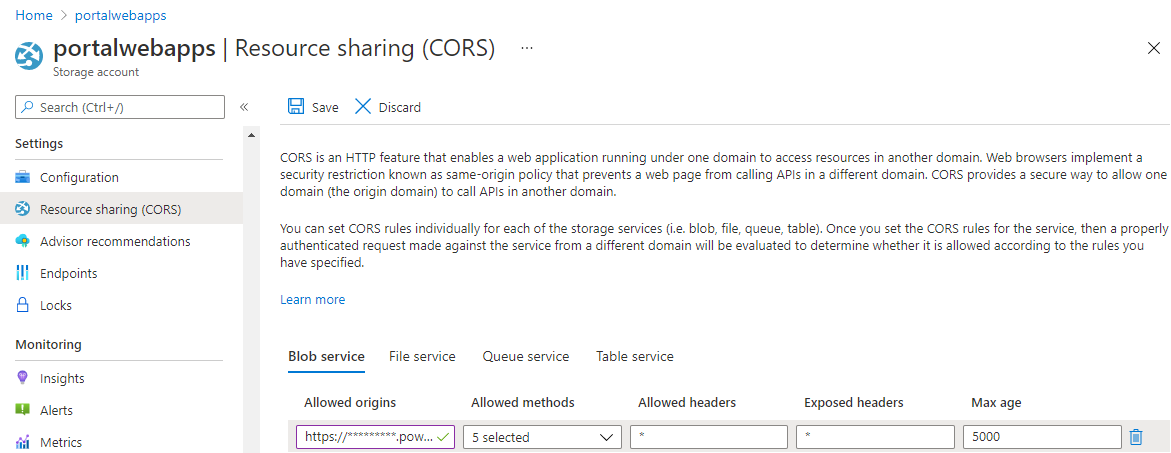Click the Configuration briefcase icon in sidebar
Viewport: 1171px width, 453px height.
pyautogui.click(x=22, y=178)
